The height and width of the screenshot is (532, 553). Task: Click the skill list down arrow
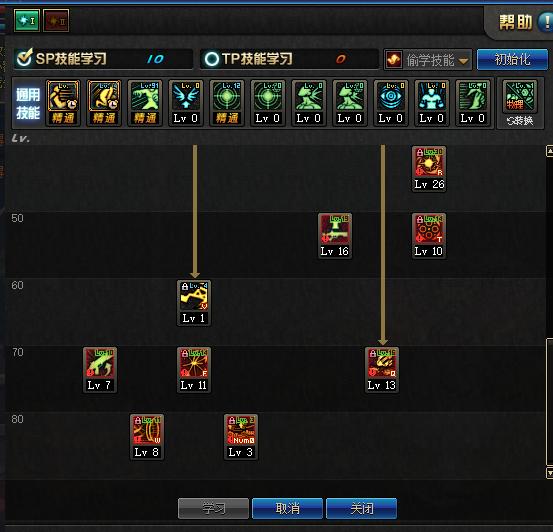[x=549, y=473]
